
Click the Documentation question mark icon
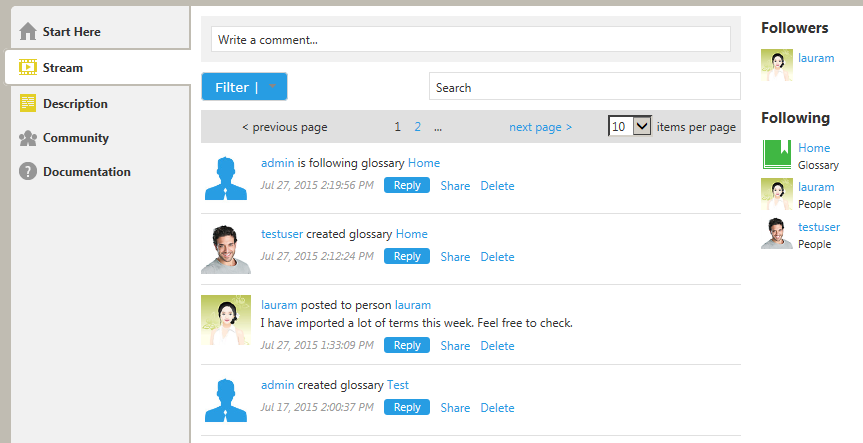(x=28, y=172)
